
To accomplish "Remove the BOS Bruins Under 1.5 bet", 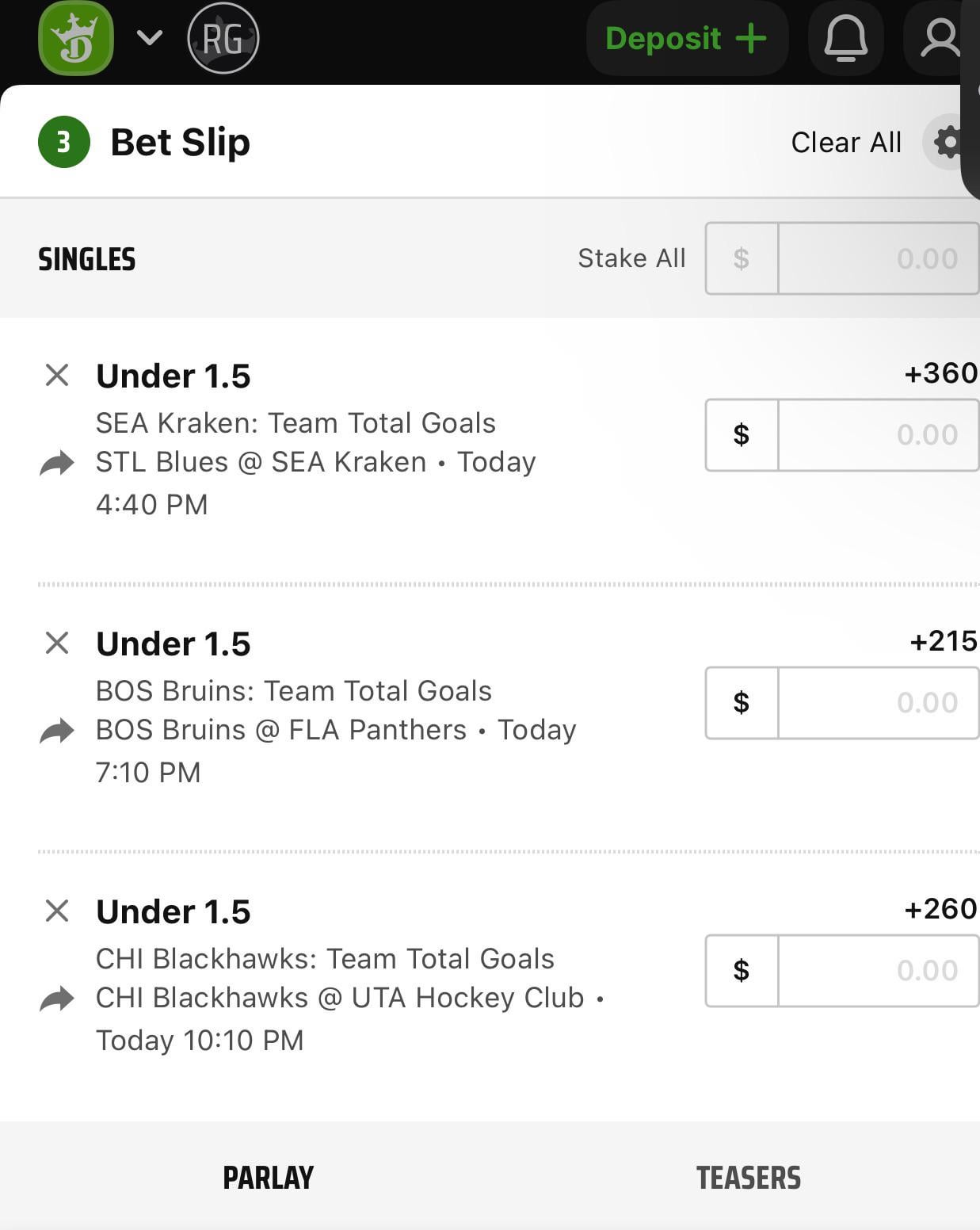I will pos(57,643).
